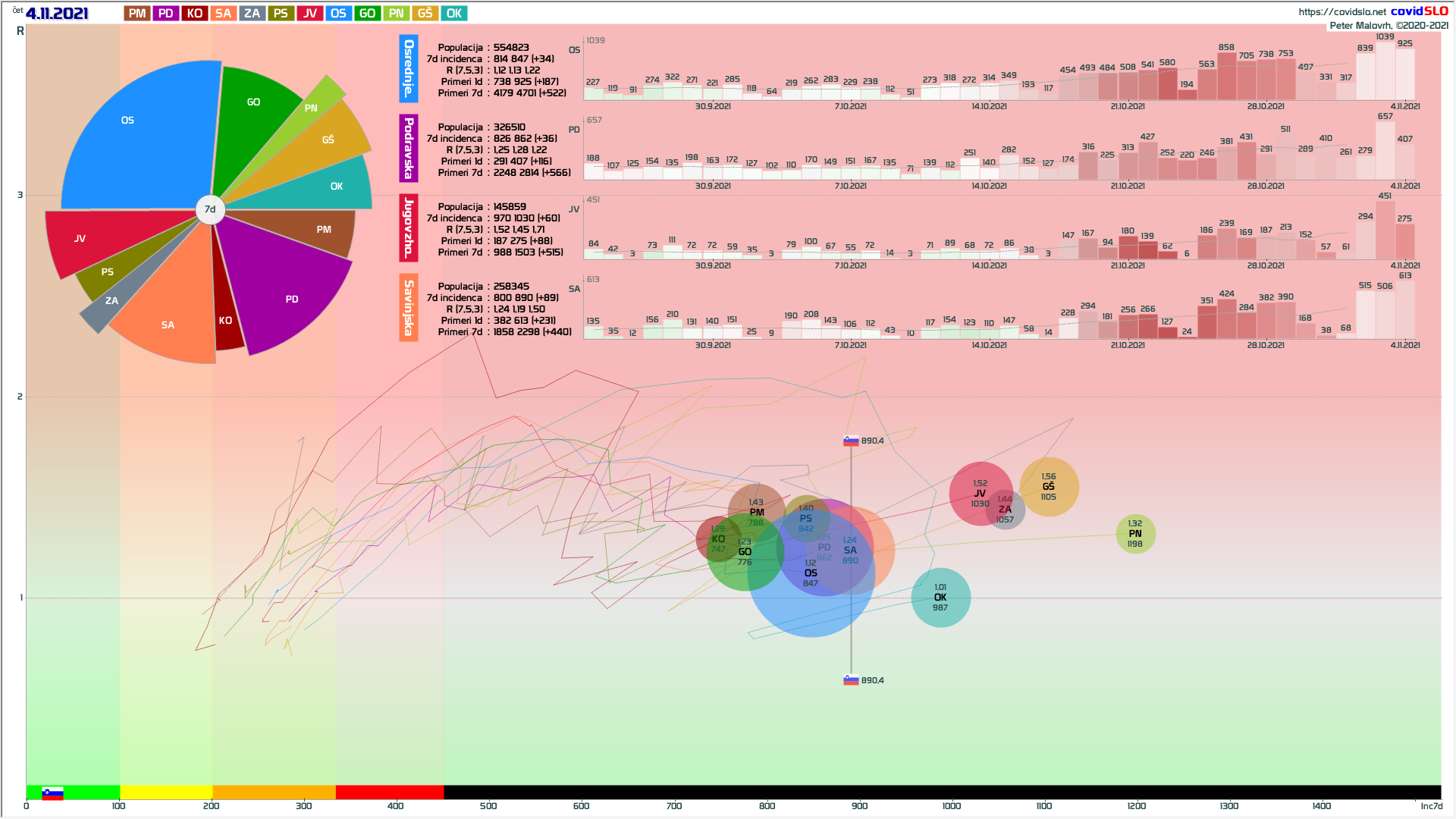Click the OK teal bubble on scatter plot

(940, 598)
